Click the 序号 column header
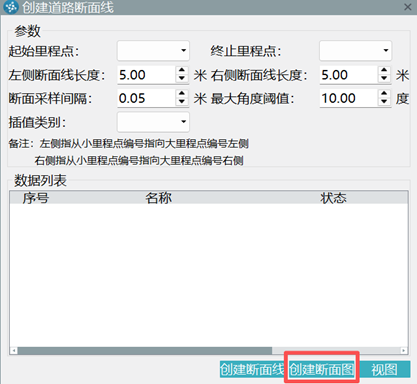The height and width of the screenshot is (384, 417). tap(36, 198)
